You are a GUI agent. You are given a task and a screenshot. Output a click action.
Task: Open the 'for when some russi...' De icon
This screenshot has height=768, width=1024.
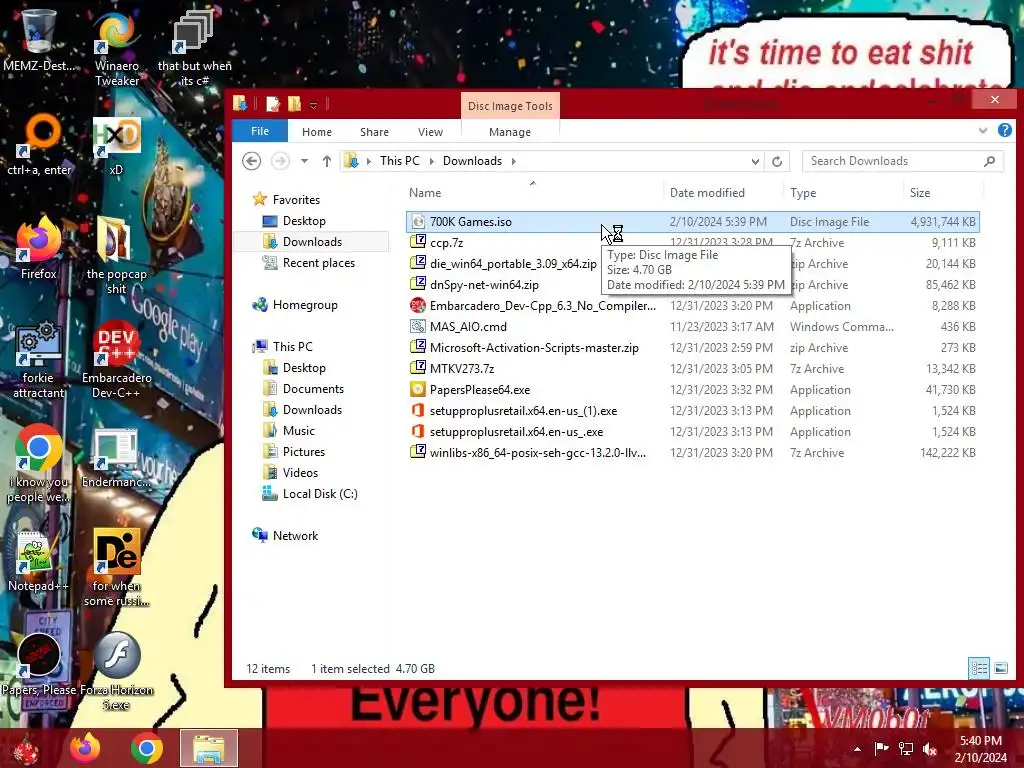(x=116, y=567)
